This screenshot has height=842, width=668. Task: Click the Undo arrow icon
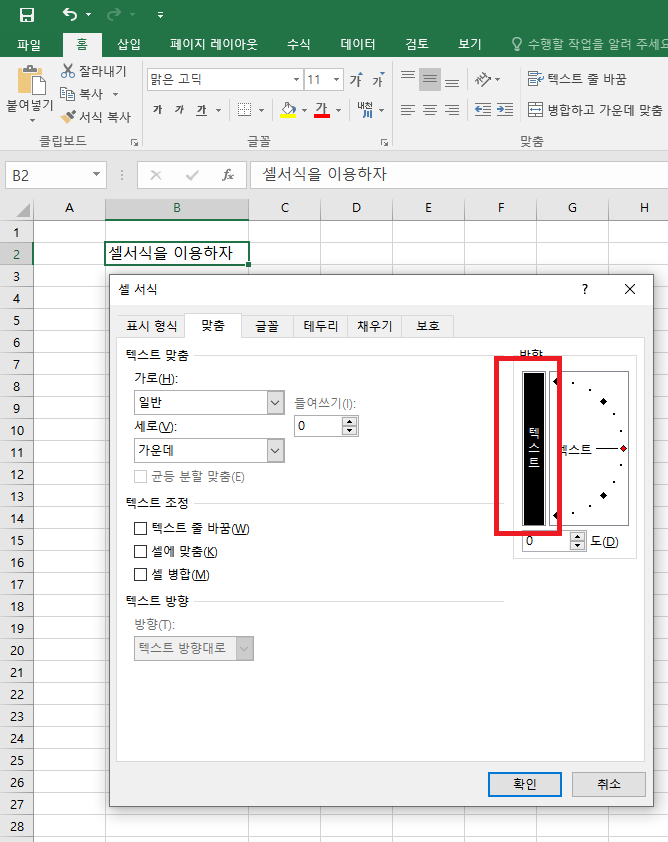point(70,14)
